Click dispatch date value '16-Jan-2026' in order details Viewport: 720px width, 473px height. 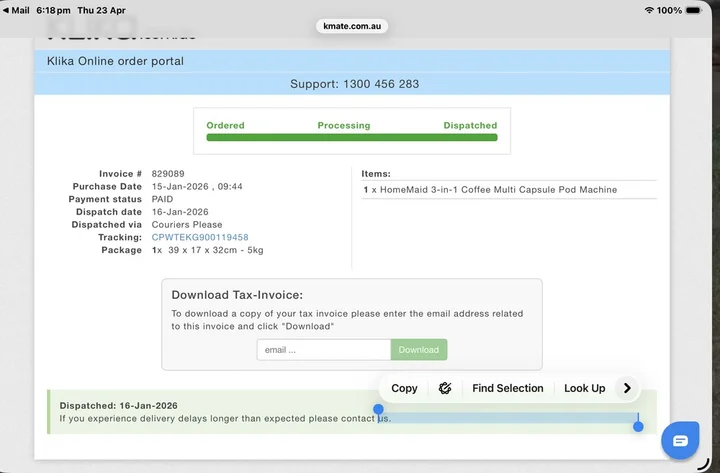pos(180,212)
